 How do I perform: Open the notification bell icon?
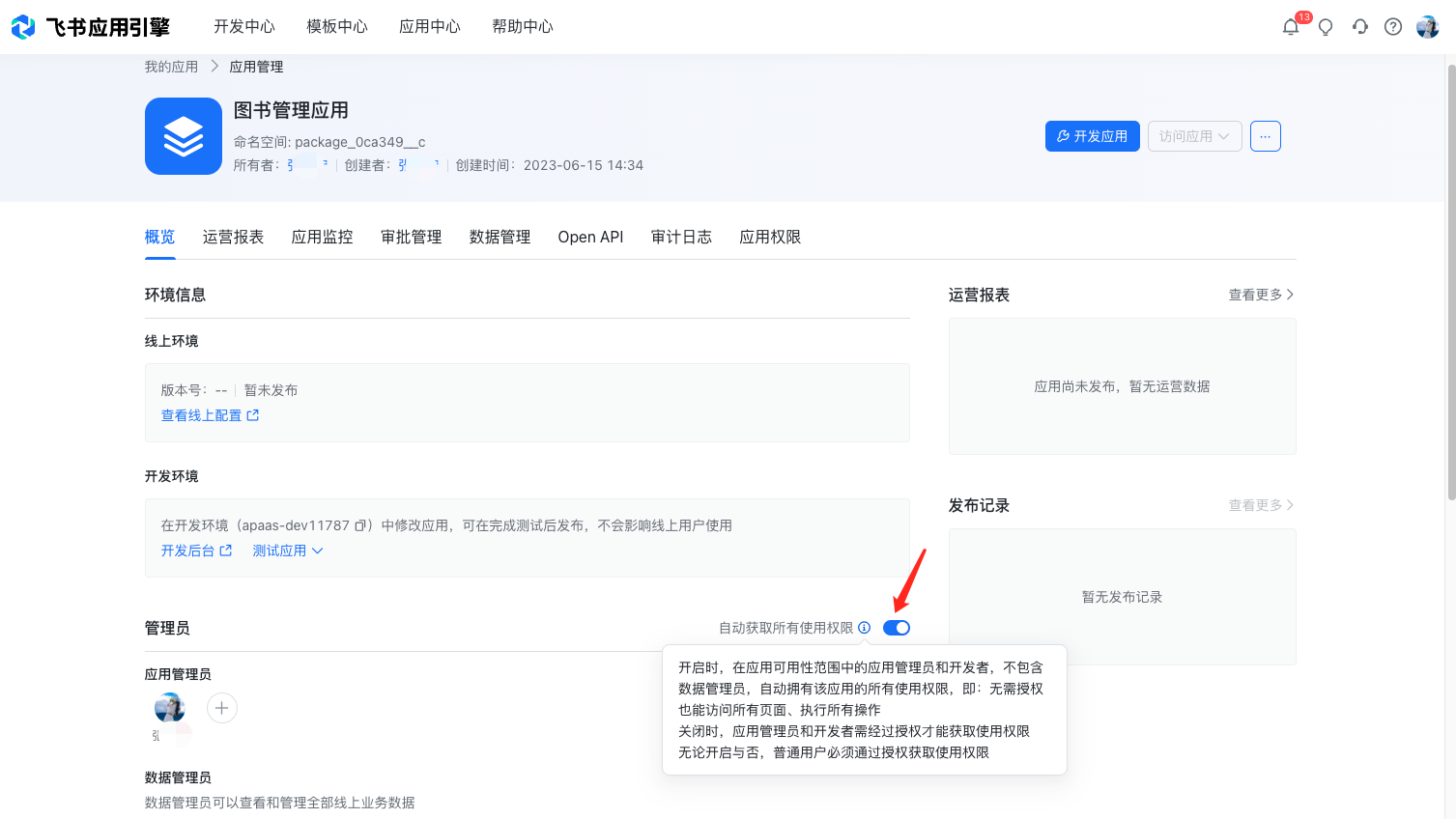tap(1291, 27)
